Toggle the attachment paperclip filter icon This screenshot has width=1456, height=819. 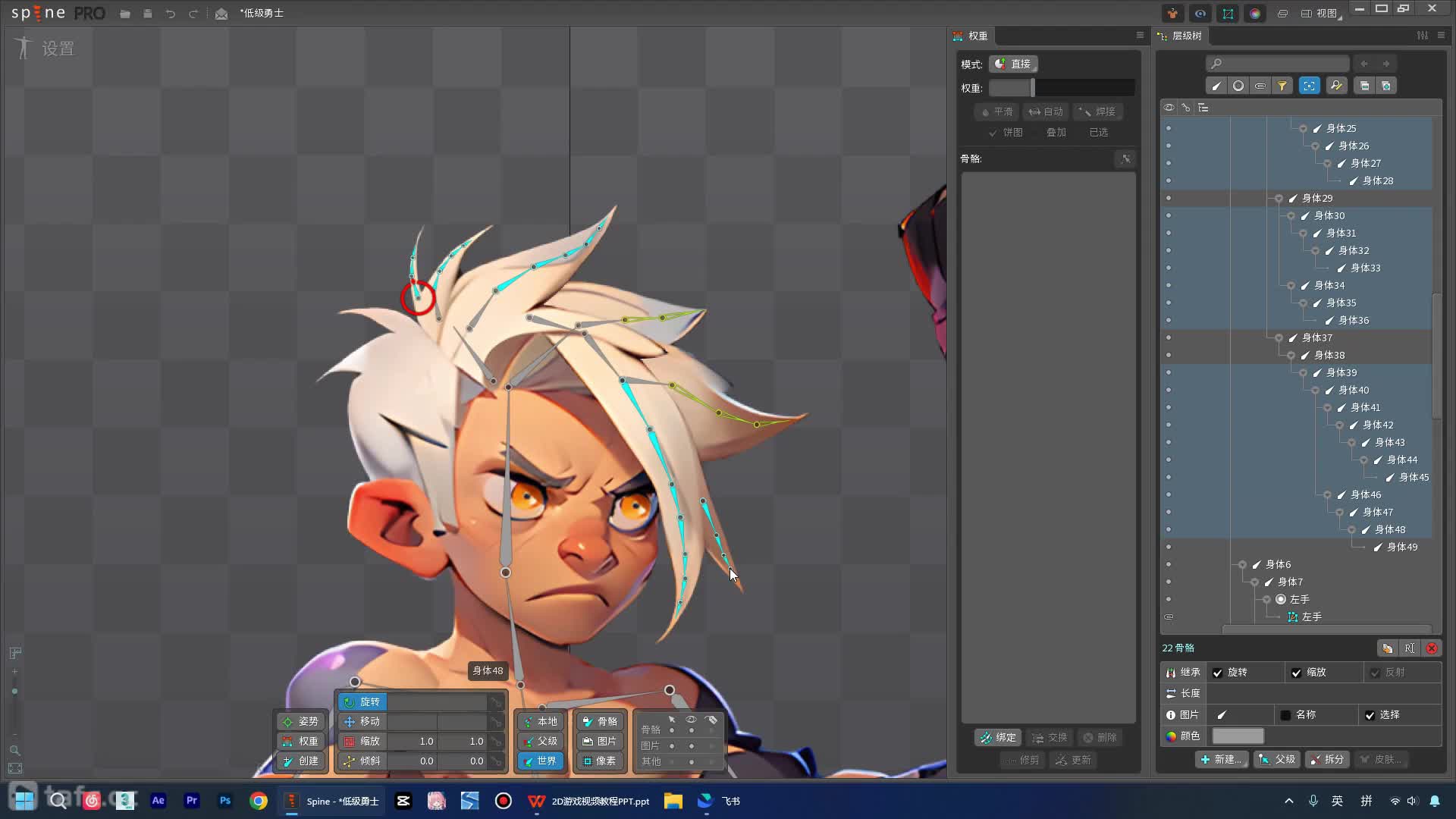coord(1260,86)
